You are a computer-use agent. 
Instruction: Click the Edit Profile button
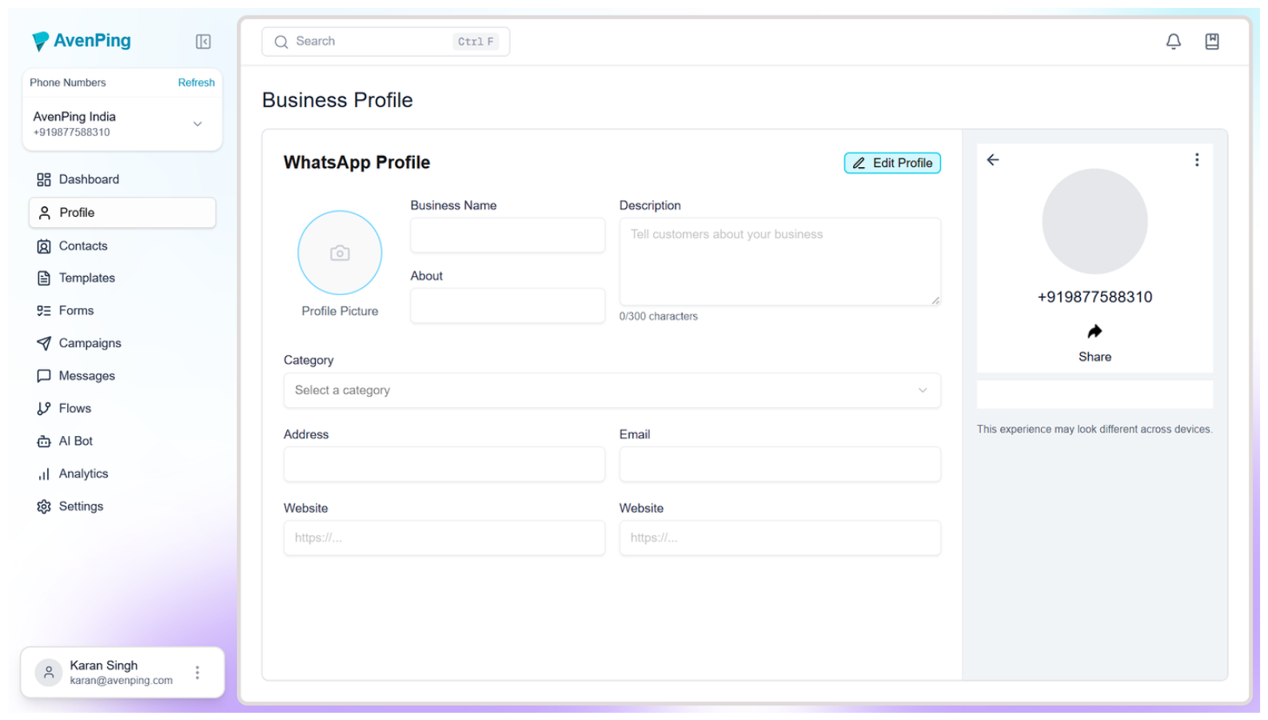(892, 163)
